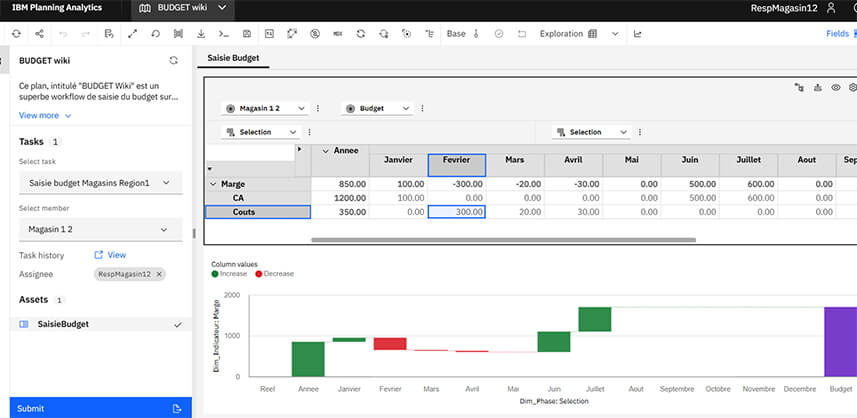Open the Select task dropdown
This screenshot has height=418, width=857.
coord(101,183)
